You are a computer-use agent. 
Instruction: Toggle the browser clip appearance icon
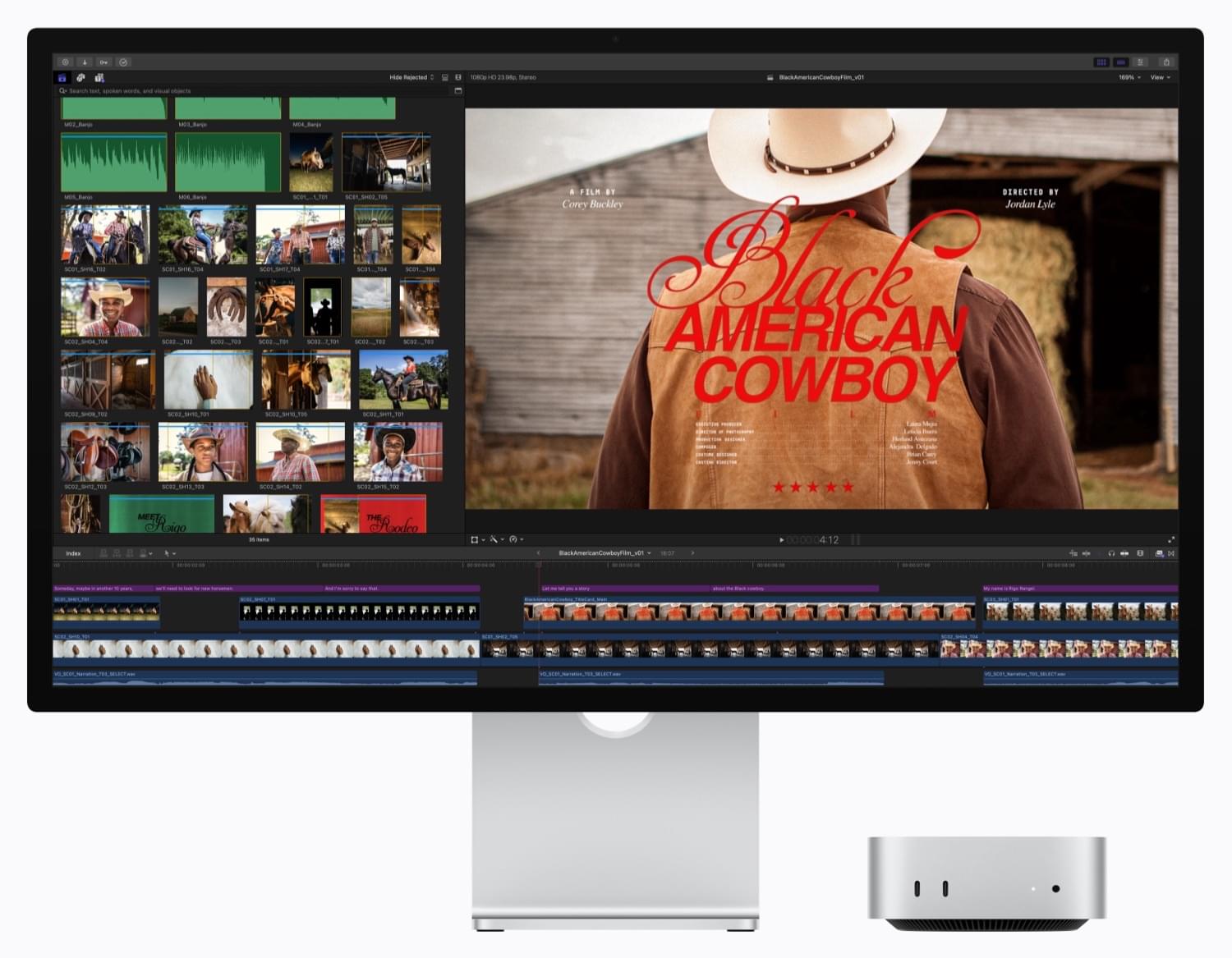(x=445, y=77)
